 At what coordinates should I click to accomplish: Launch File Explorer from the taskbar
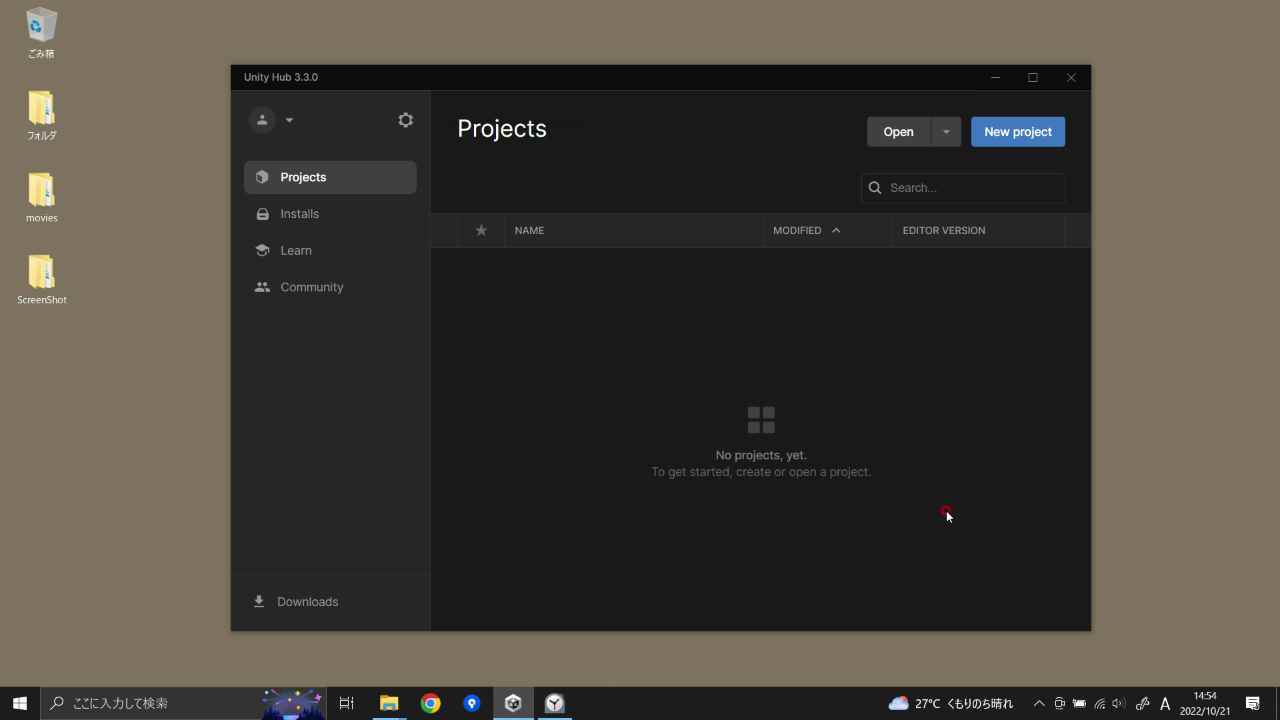(389, 703)
